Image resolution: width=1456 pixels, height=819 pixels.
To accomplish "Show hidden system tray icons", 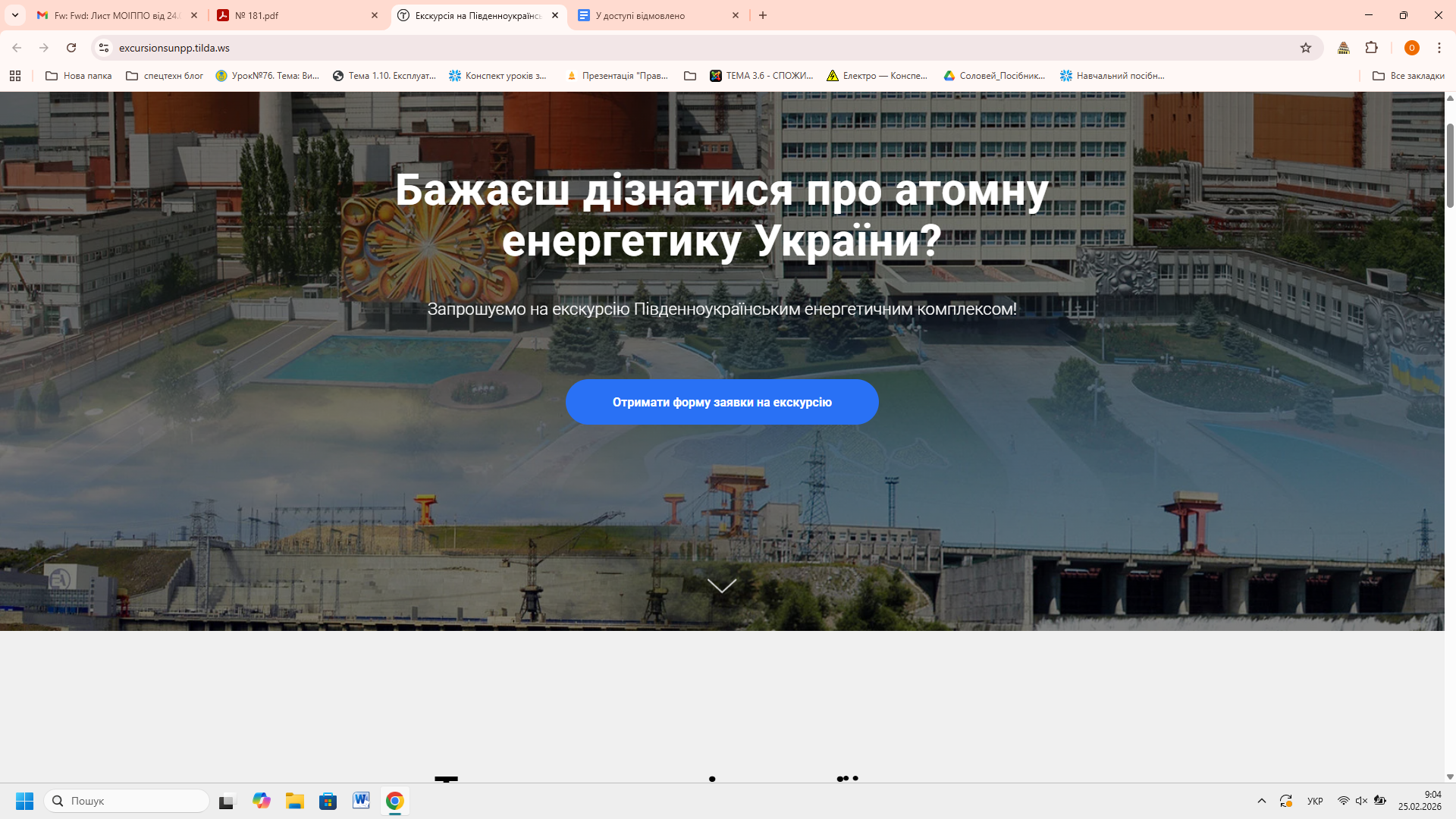I will click(1262, 801).
